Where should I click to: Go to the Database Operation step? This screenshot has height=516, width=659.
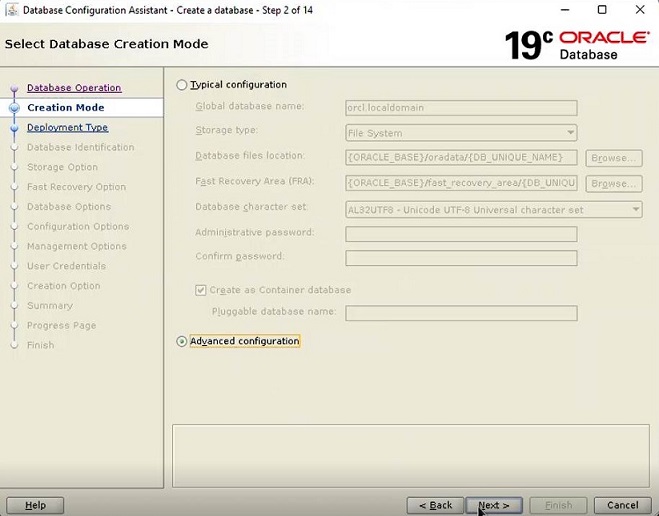(x=74, y=88)
